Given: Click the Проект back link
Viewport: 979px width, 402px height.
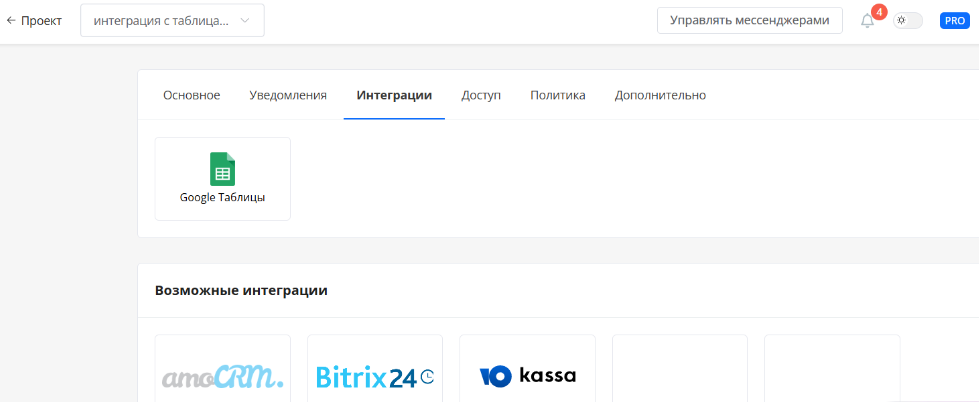Looking at the screenshot, I should tap(41, 21).
